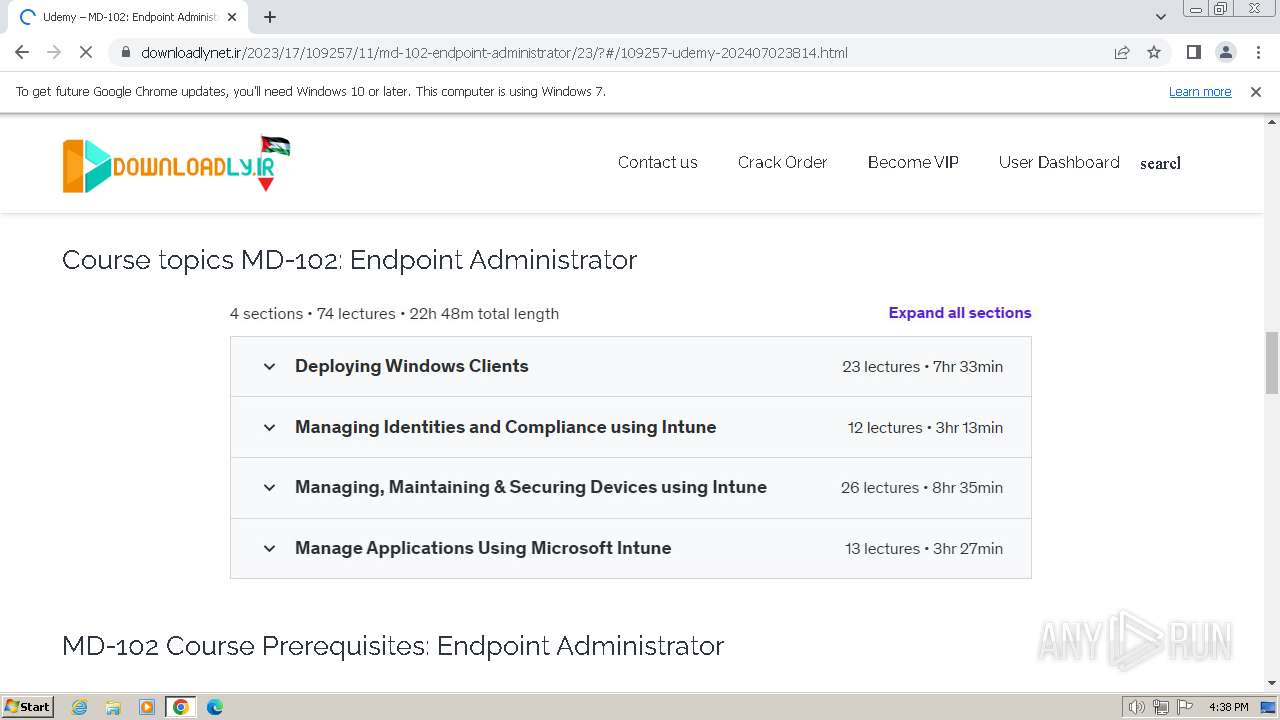The image size is (1280, 720).
Task: Click Manage Applications Using Microsoft Intune title
Action: 483,548
